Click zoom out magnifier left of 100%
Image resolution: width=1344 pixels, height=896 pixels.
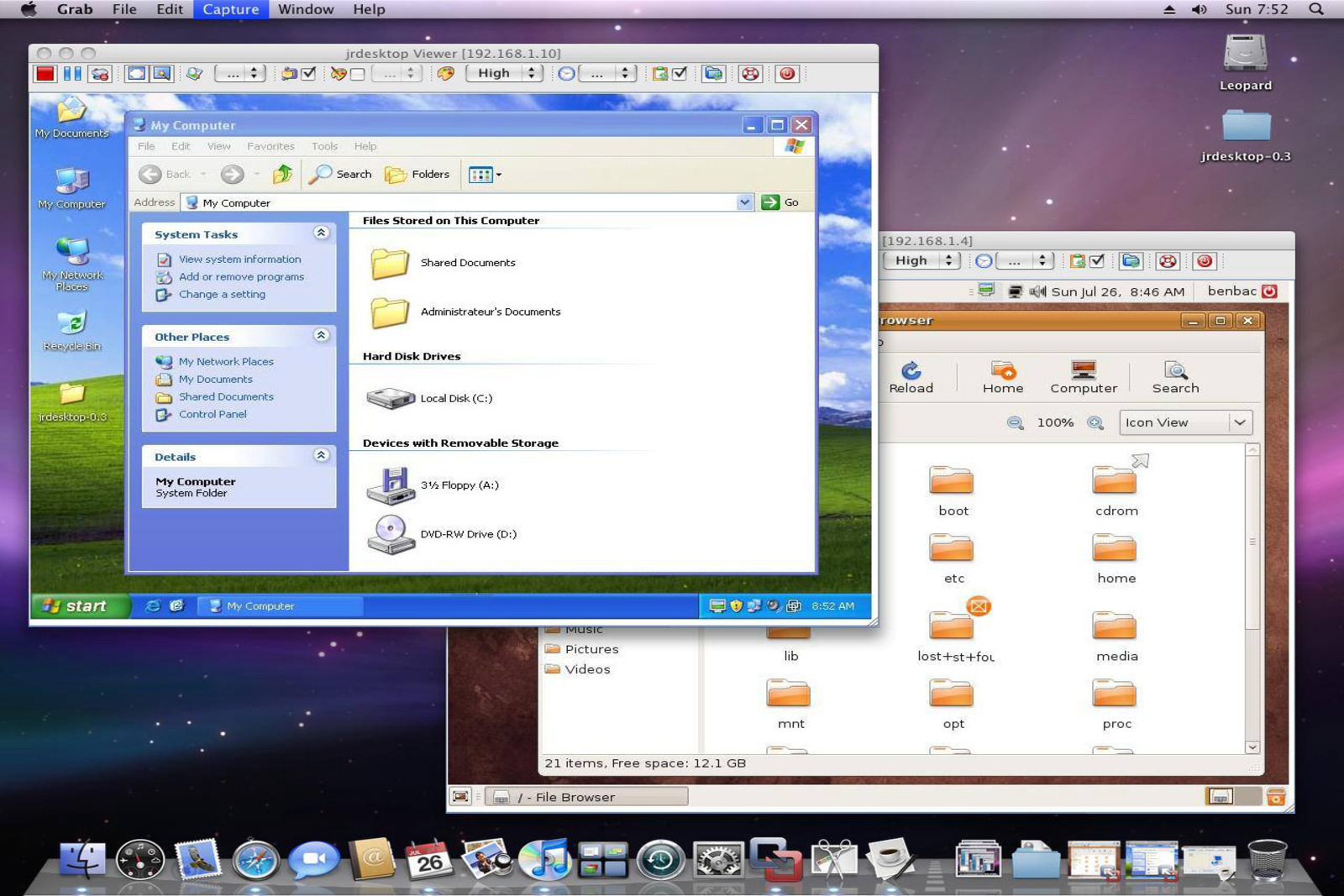1015,422
